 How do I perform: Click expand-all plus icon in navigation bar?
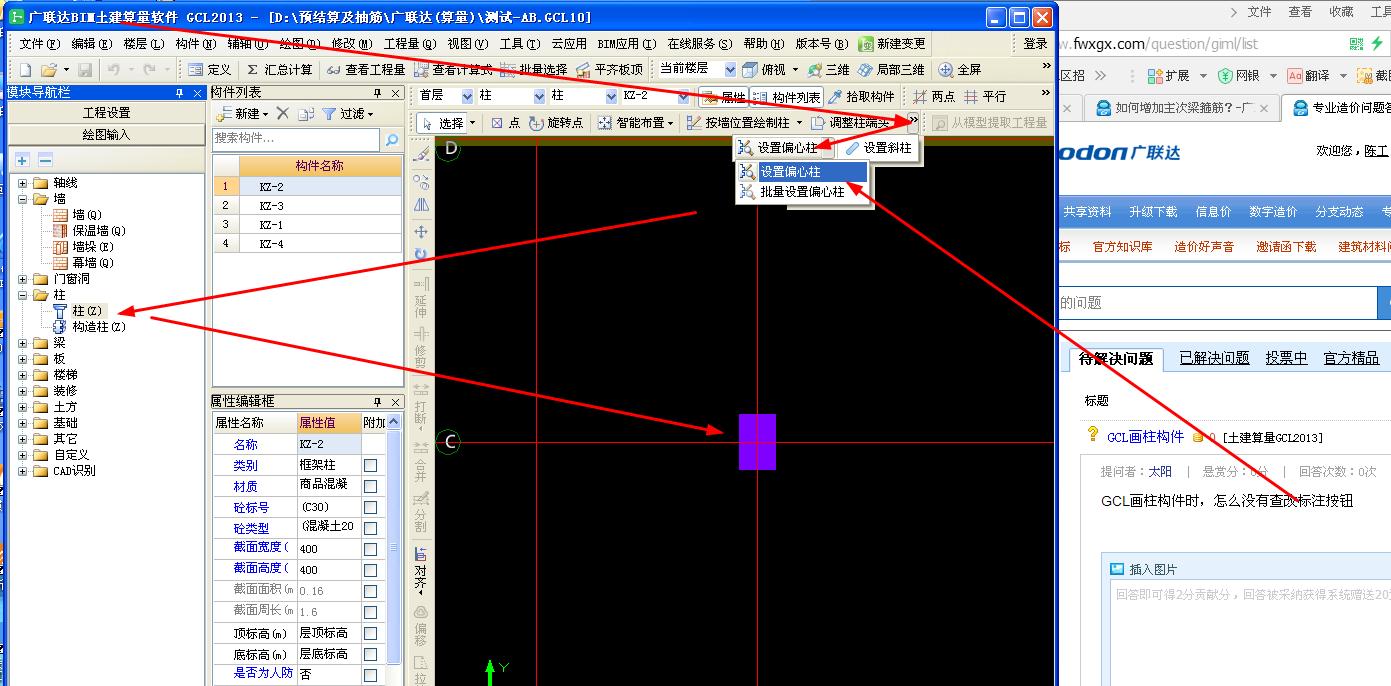tap(22, 160)
